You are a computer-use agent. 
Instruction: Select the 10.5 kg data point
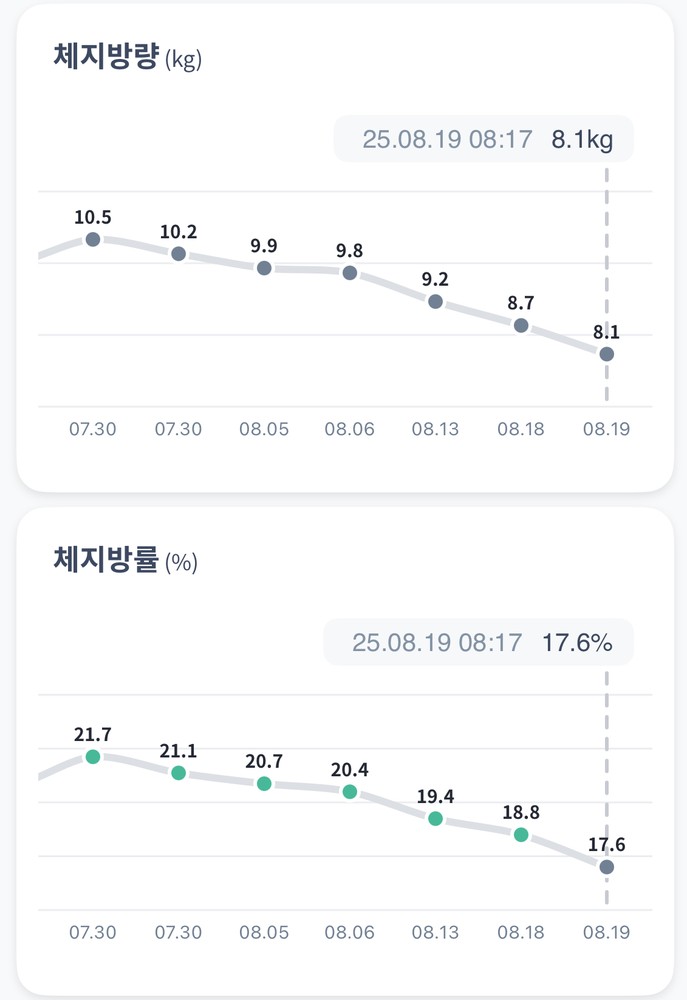click(x=93, y=239)
